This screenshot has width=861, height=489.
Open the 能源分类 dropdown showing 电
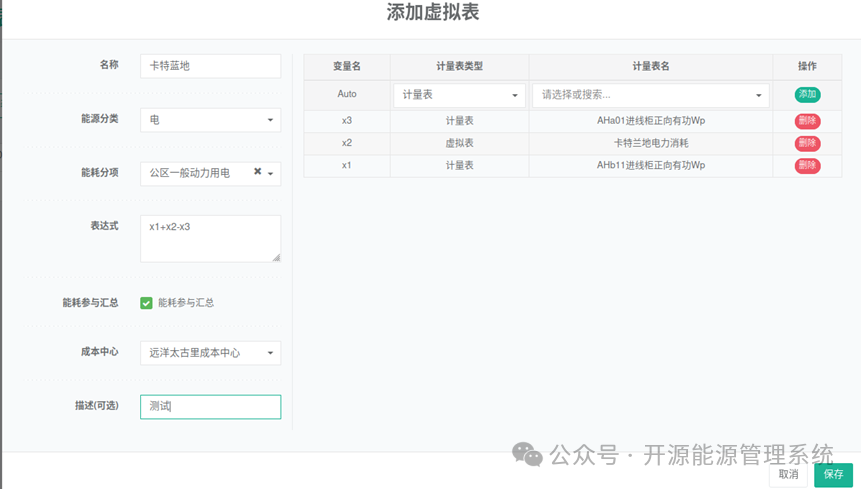click(x=210, y=120)
